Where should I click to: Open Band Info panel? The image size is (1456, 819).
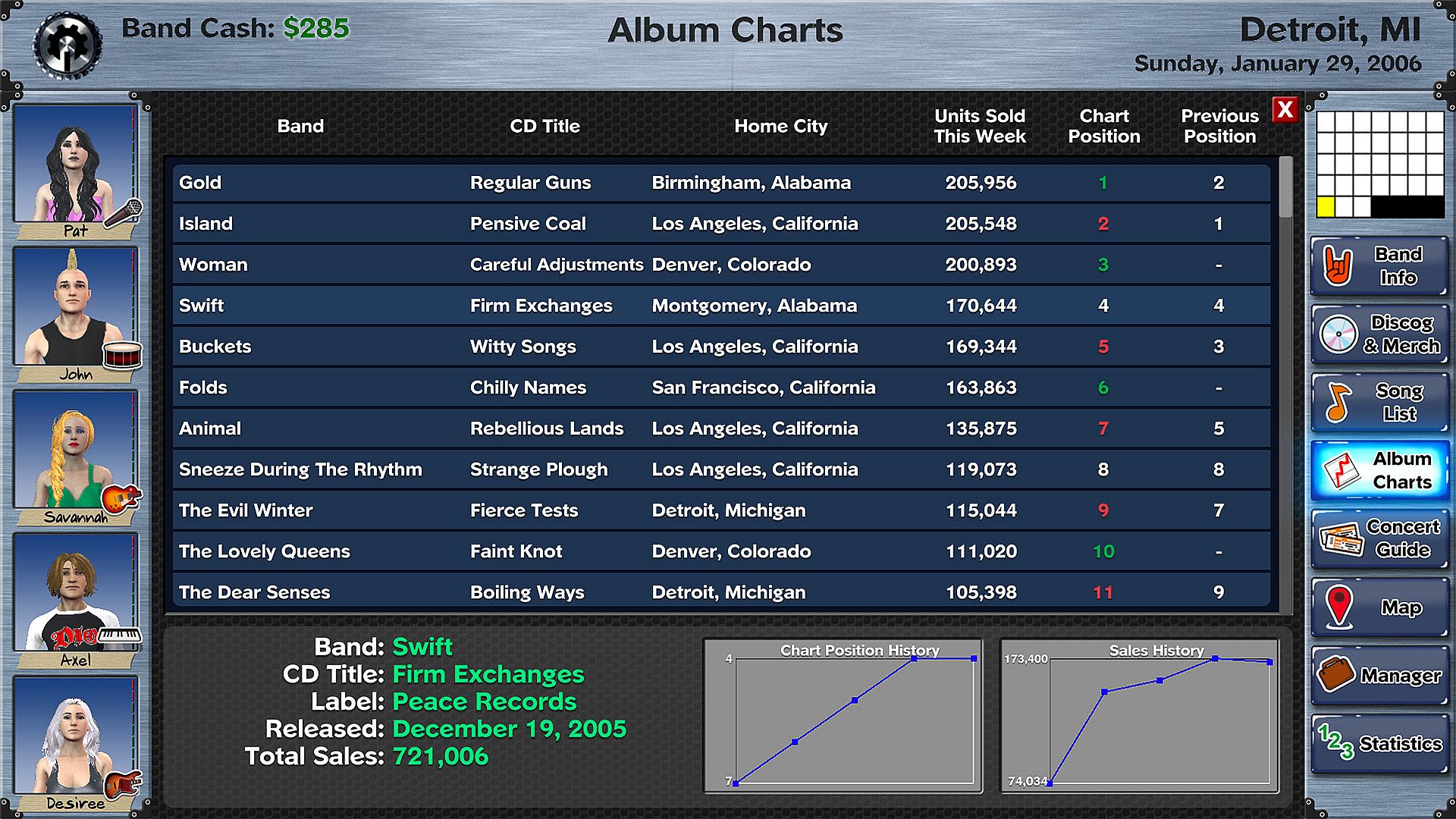click(1379, 266)
